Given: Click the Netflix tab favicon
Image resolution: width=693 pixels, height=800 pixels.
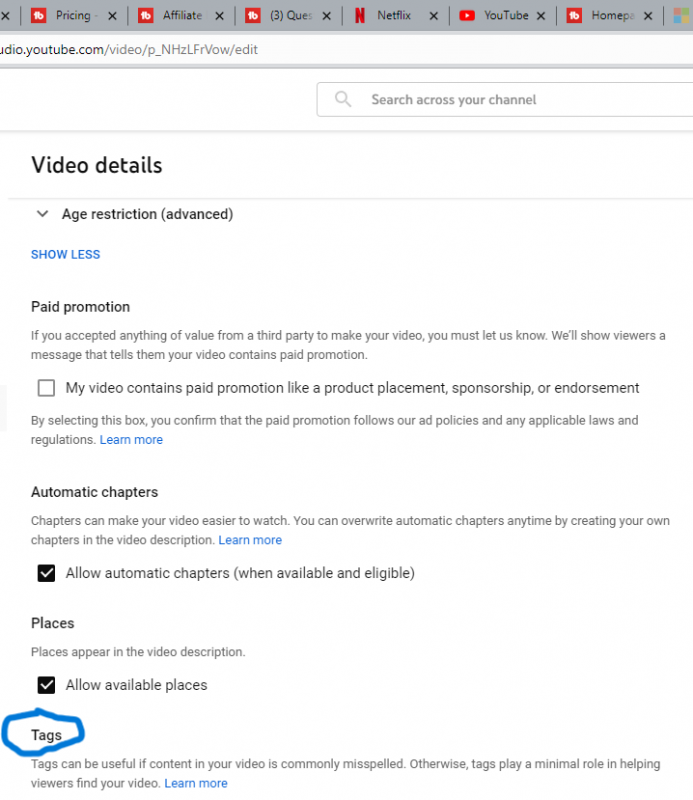Looking at the screenshot, I should [360, 16].
